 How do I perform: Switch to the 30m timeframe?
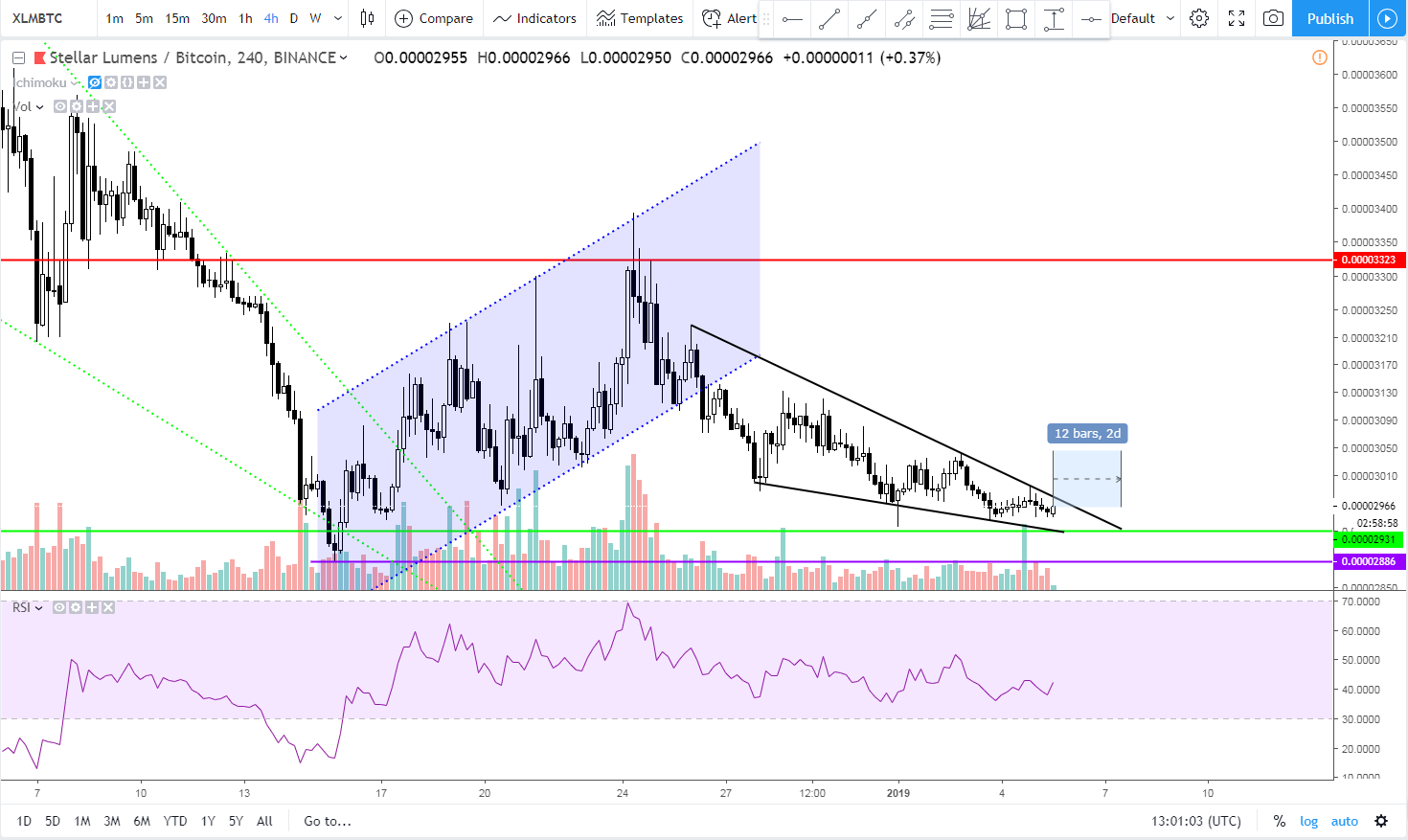pos(214,18)
